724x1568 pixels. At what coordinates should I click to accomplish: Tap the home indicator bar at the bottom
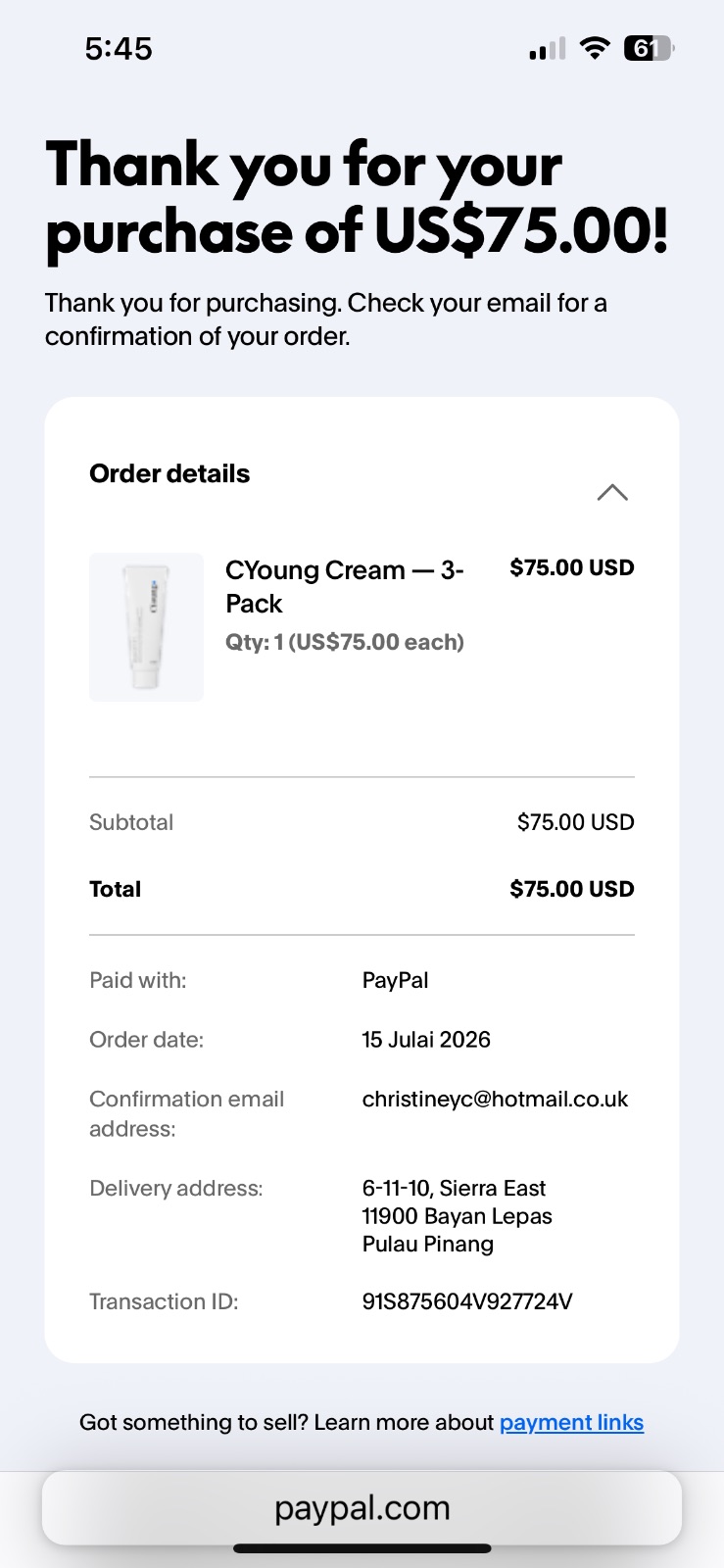click(362, 1548)
